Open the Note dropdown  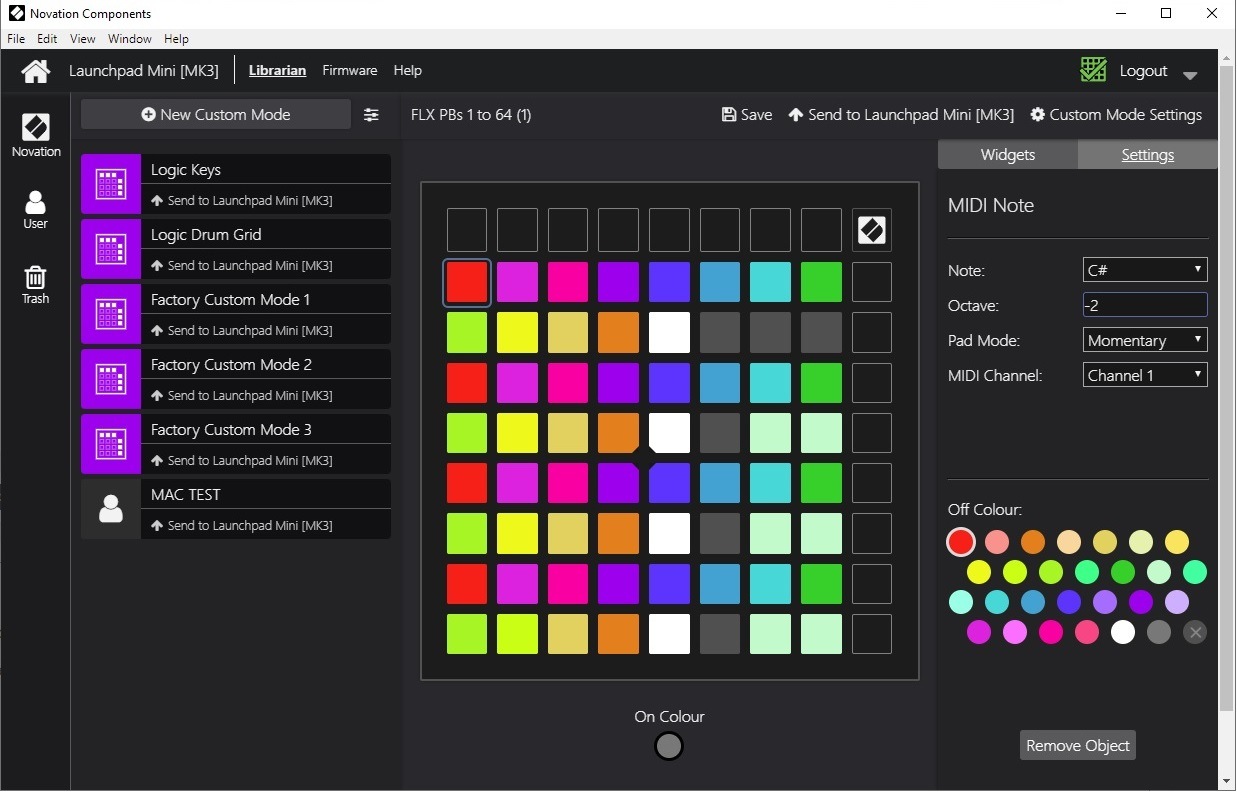[x=1146, y=270]
